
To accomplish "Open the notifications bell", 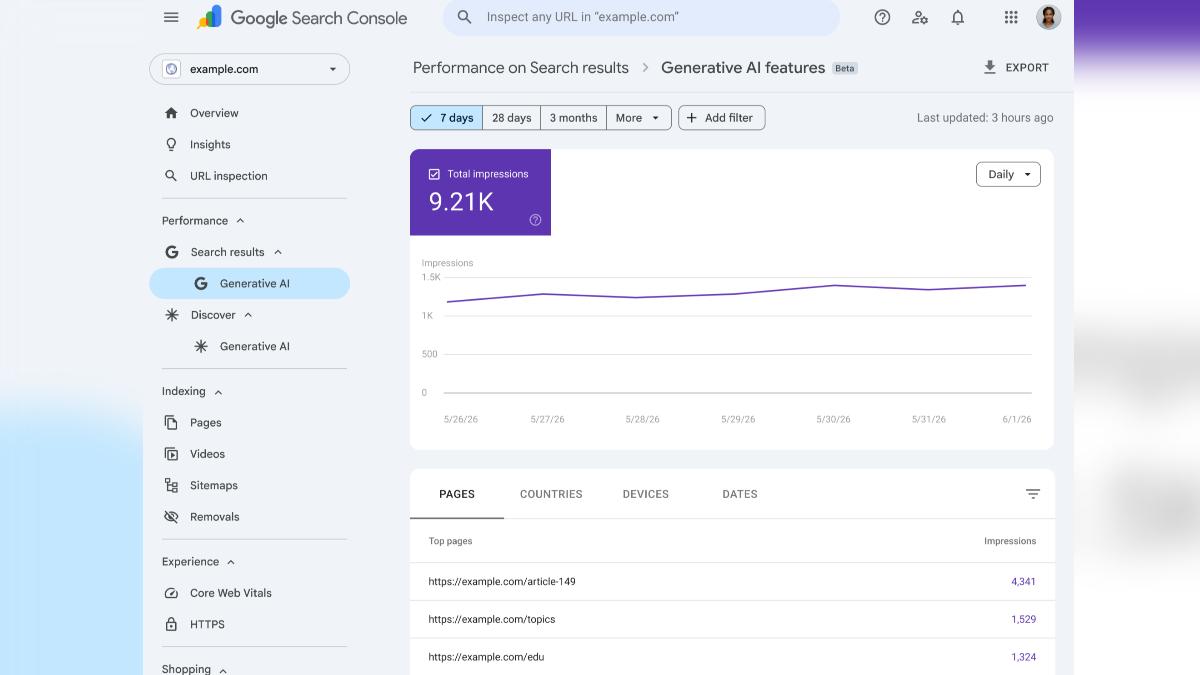I will (958, 17).
